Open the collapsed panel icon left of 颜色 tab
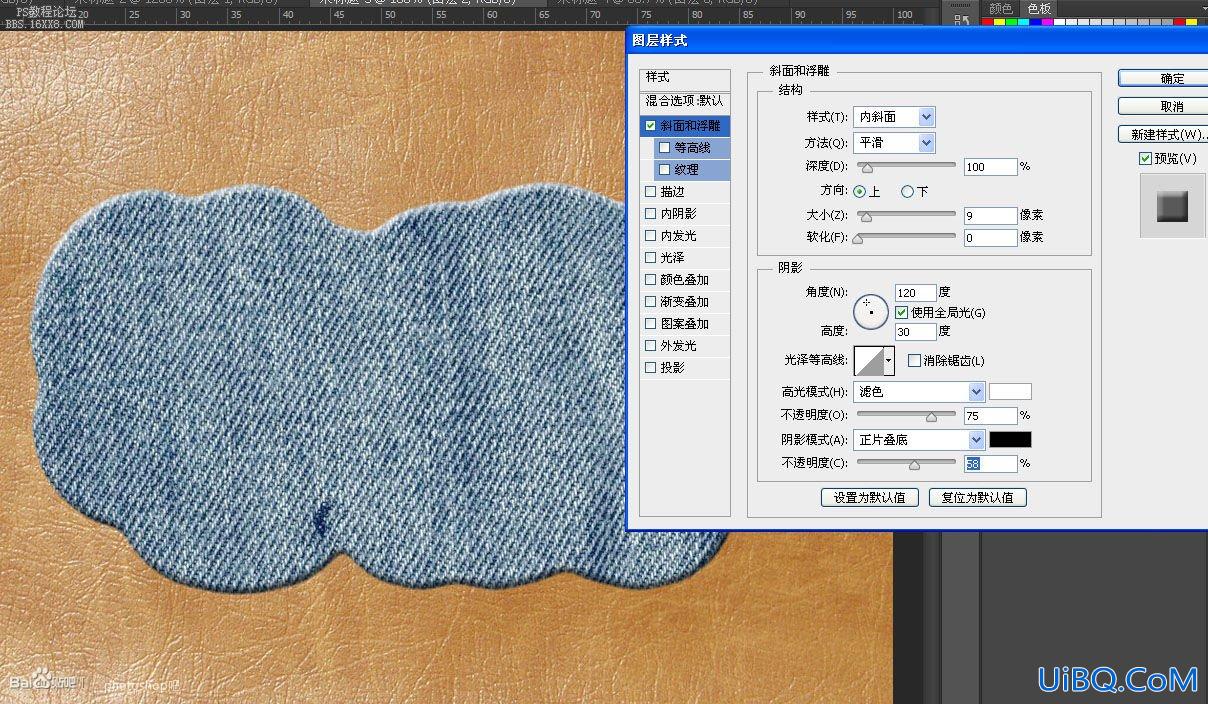Viewport: 1208px width, 704px height. tap(962, 19)
